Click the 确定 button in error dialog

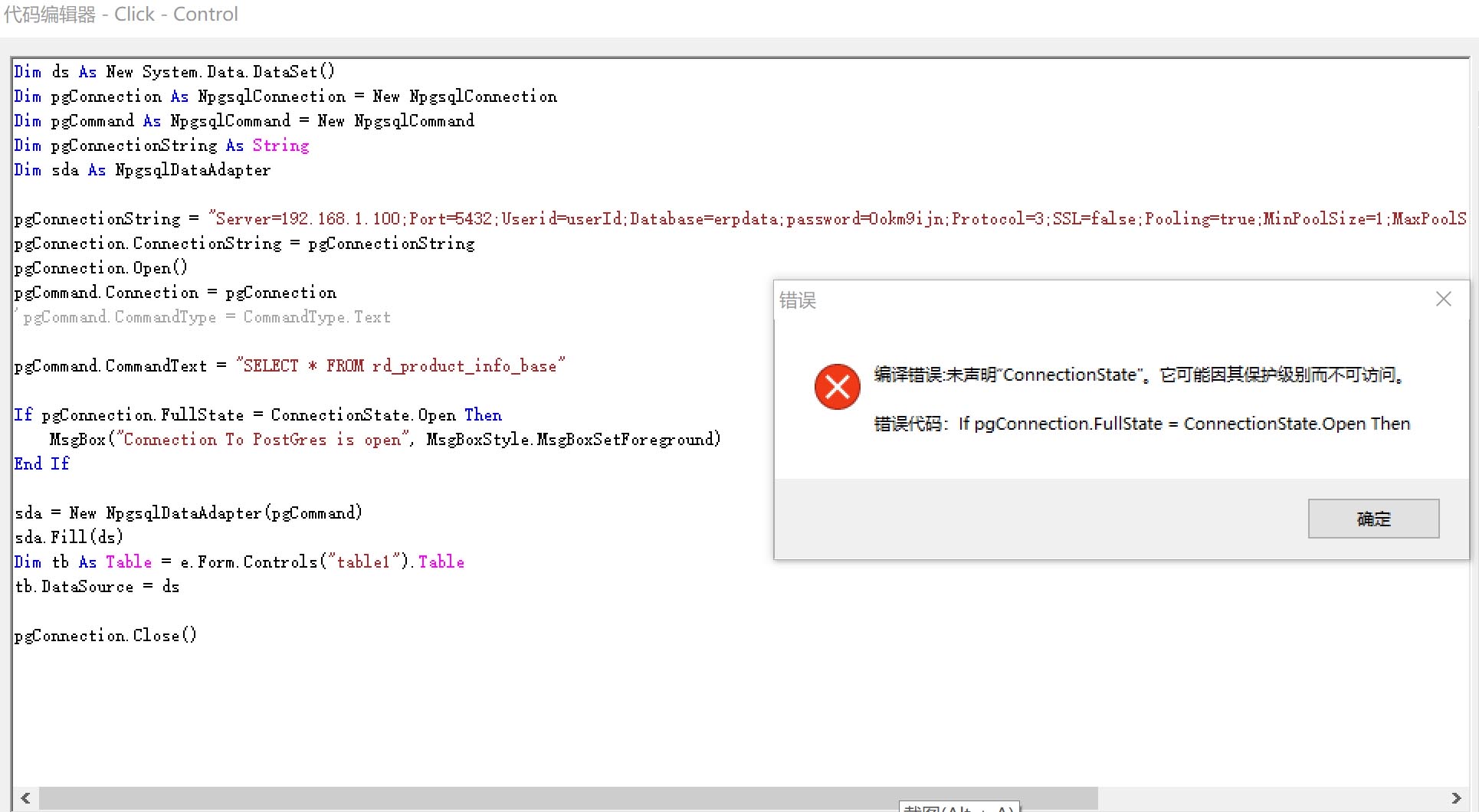[x=1373, y=519]
